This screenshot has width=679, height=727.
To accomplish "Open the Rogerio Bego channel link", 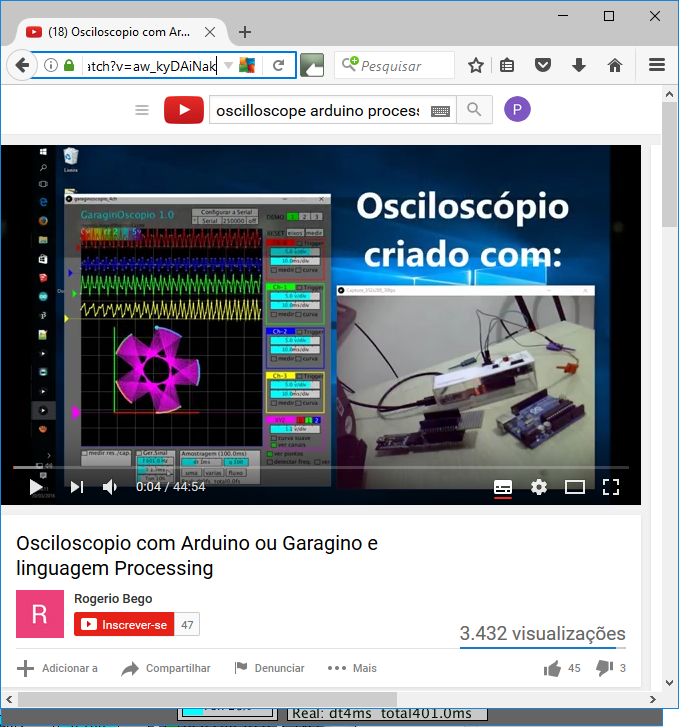I will (113, 599).
